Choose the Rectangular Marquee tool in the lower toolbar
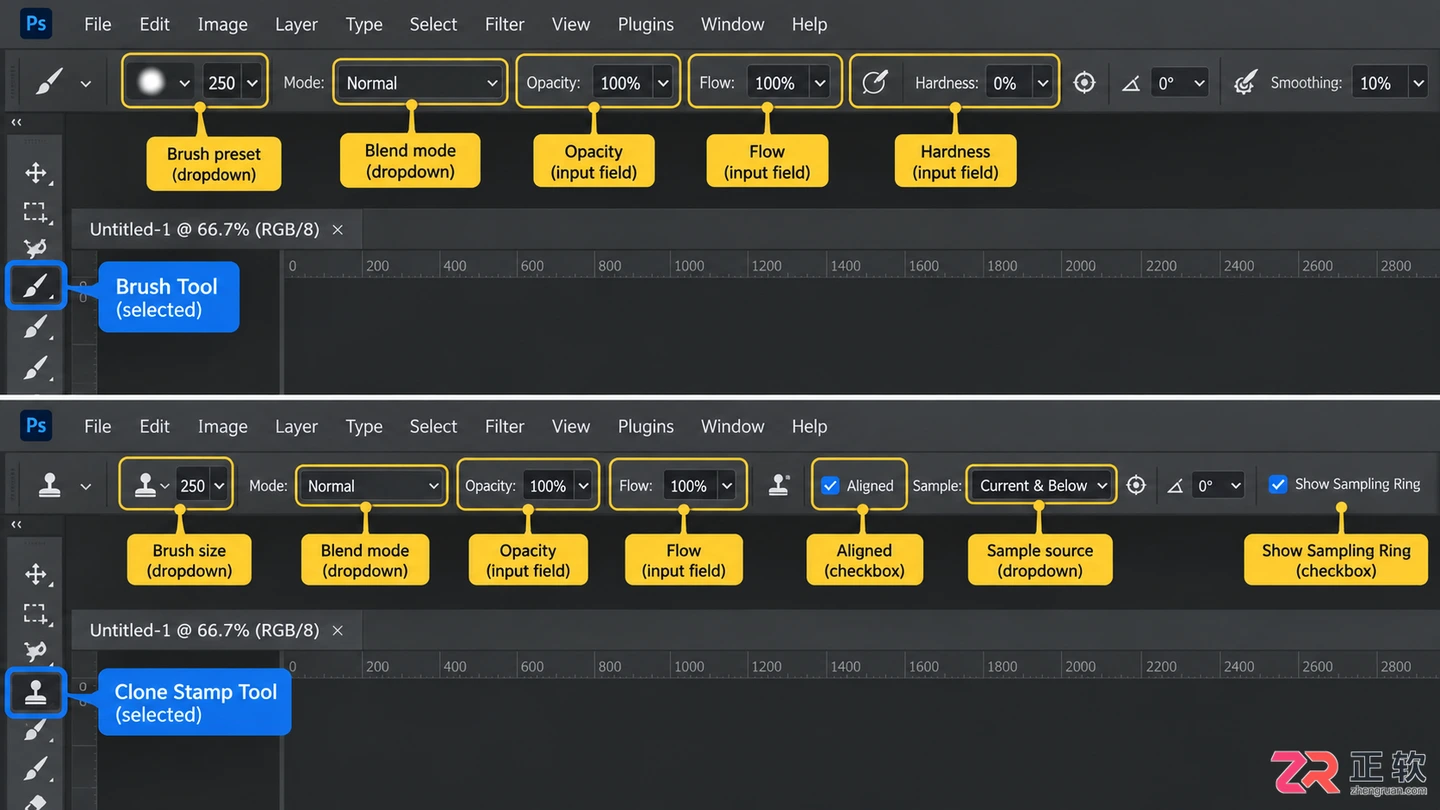Screen dimensions: 1440x810 [36, 613]
